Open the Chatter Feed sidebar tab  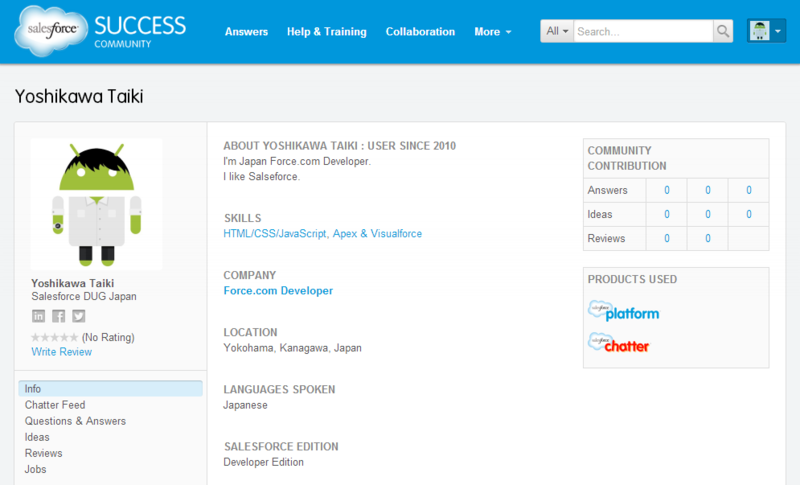click(55, 405)
